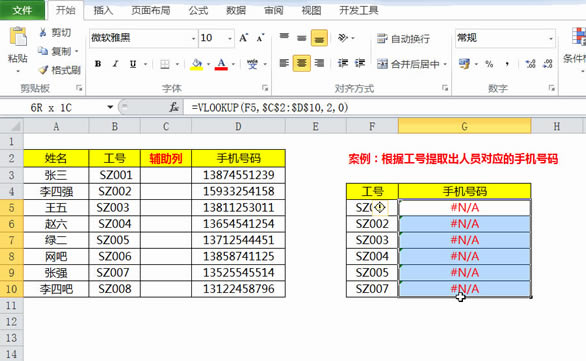The image size is (586, 361).
Task: Increase decimal places
Action: [x=530, y=64]
